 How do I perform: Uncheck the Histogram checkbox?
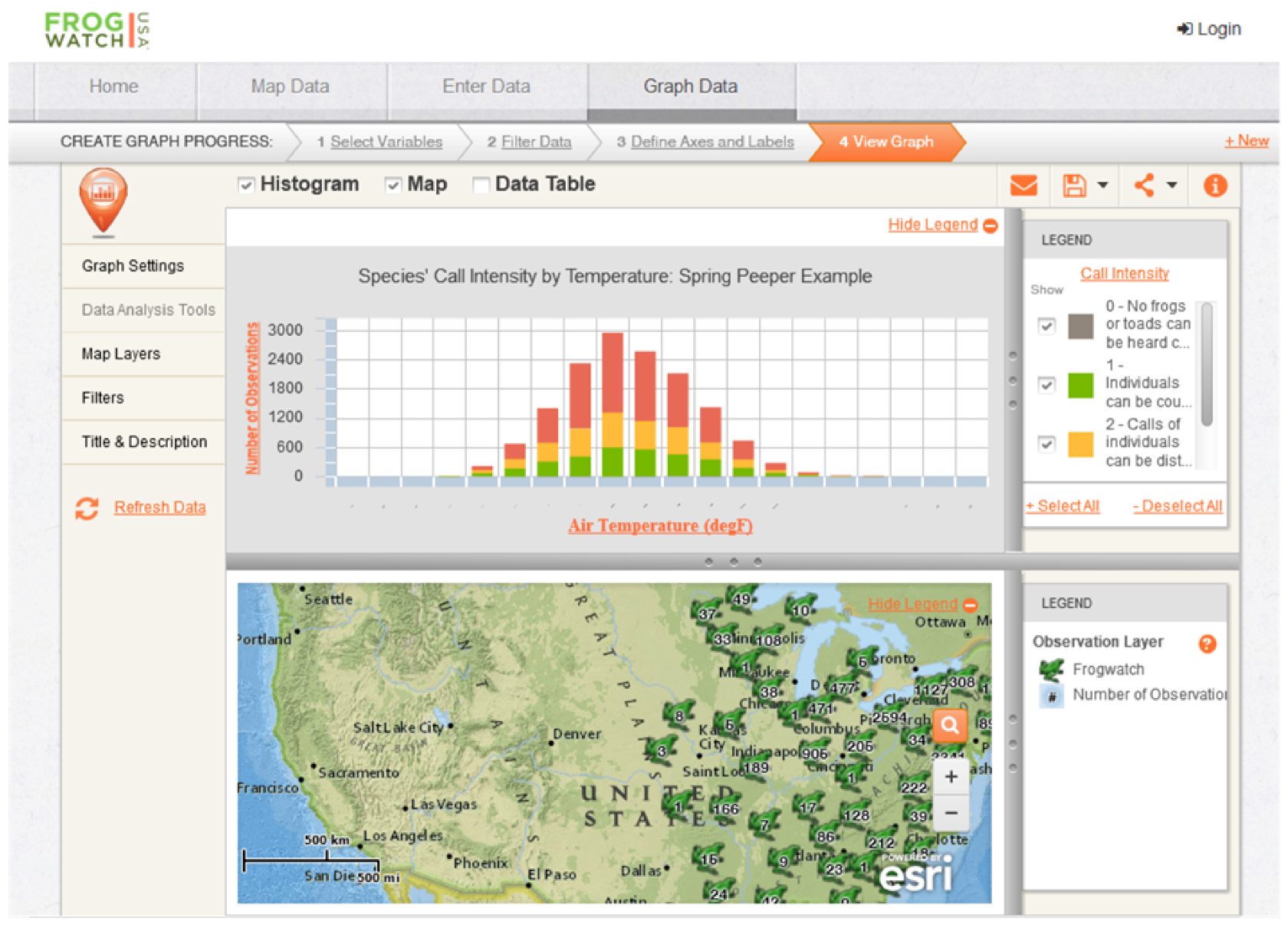click(246, 185)
